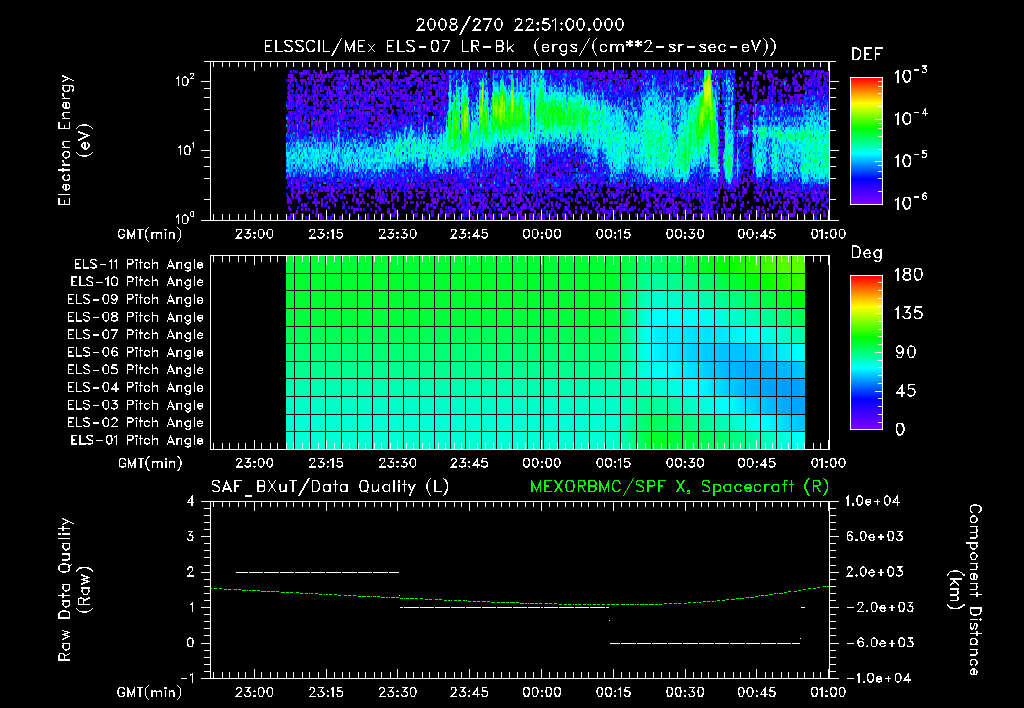1024x708 pixels.
Task: Select the ELS-02 Pitch Angle row label
Action: click(135, 423)
